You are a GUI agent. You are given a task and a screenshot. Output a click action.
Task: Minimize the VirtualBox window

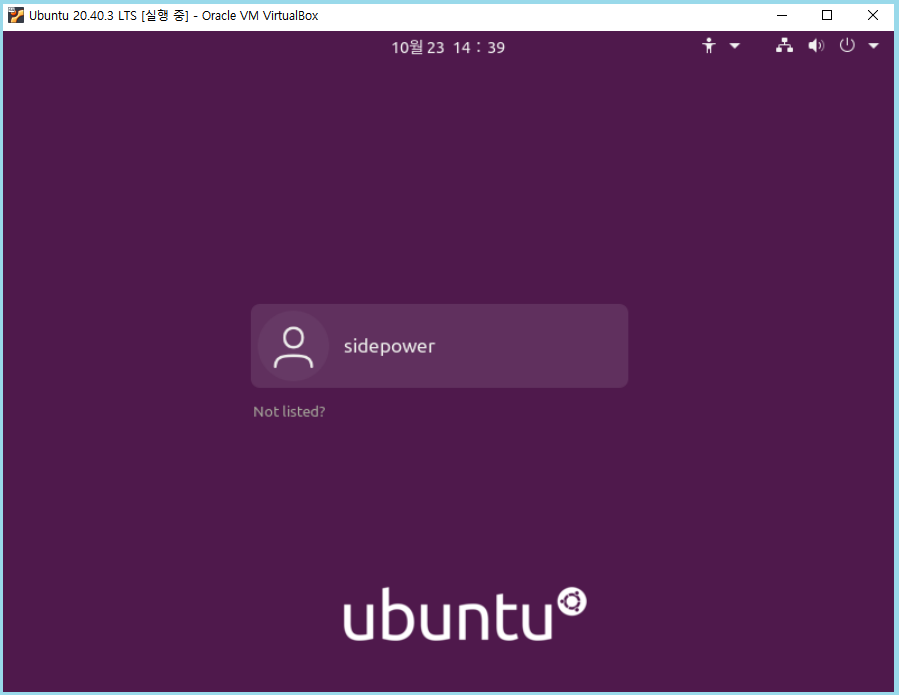click(781, 15)
